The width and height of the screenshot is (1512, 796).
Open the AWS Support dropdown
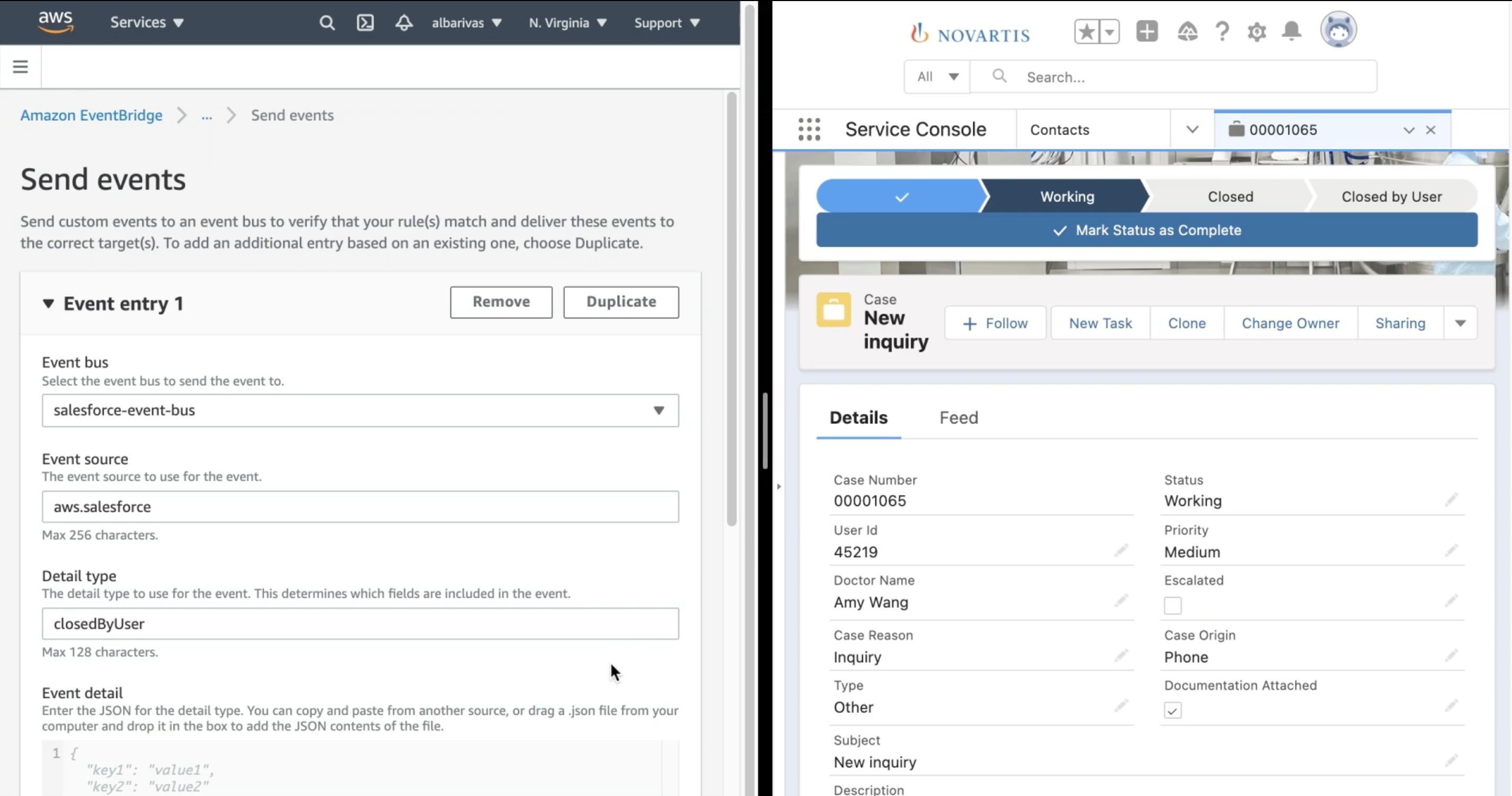pos(668,23)
